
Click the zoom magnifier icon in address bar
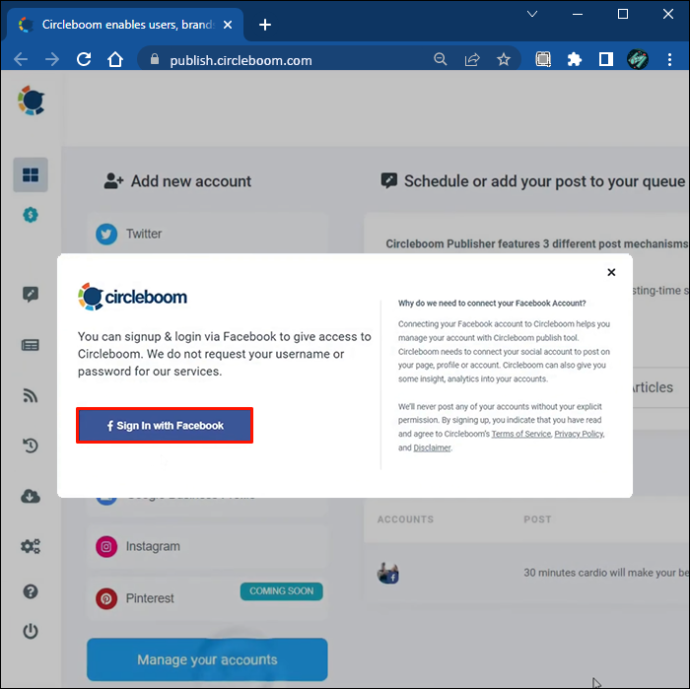(x=440, y=59)
